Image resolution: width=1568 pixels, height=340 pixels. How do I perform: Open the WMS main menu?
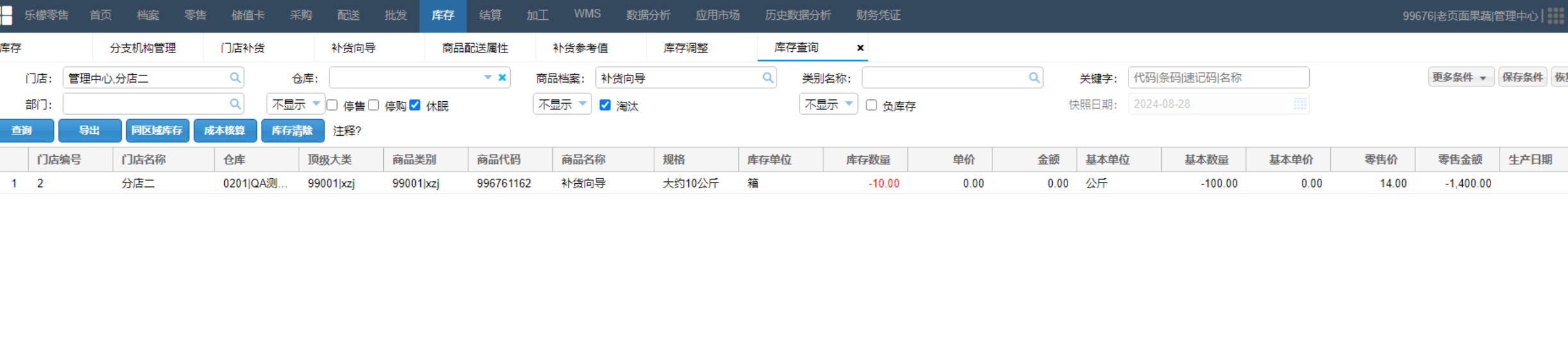tap(587, 14)
